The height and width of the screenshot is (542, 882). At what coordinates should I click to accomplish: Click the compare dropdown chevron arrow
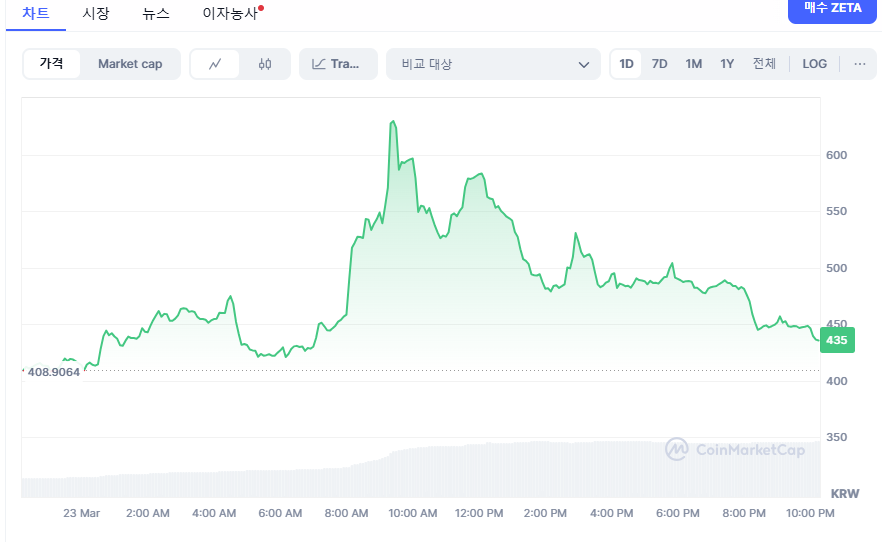pos(584,65)
